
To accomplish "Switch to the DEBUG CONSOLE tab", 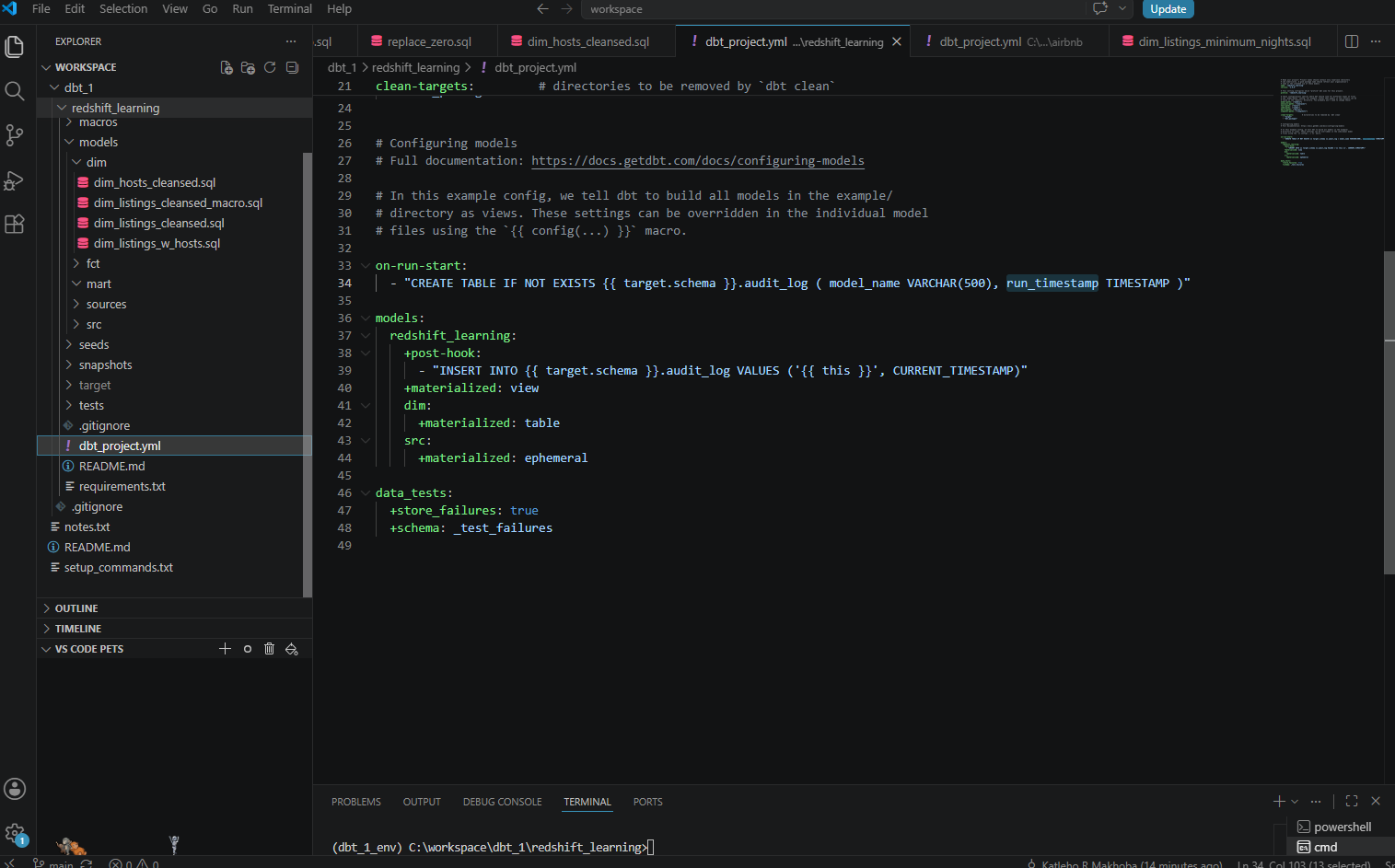I will 503,803.
